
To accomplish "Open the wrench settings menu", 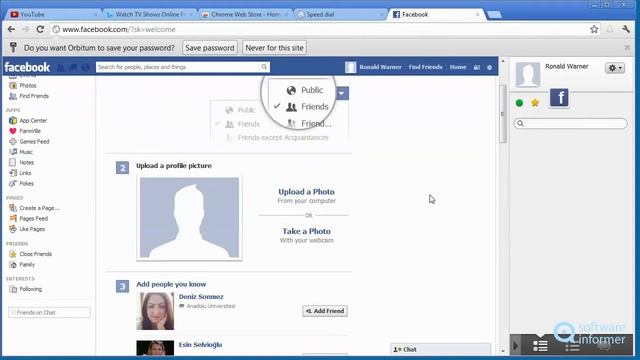I will click(626, 29).
